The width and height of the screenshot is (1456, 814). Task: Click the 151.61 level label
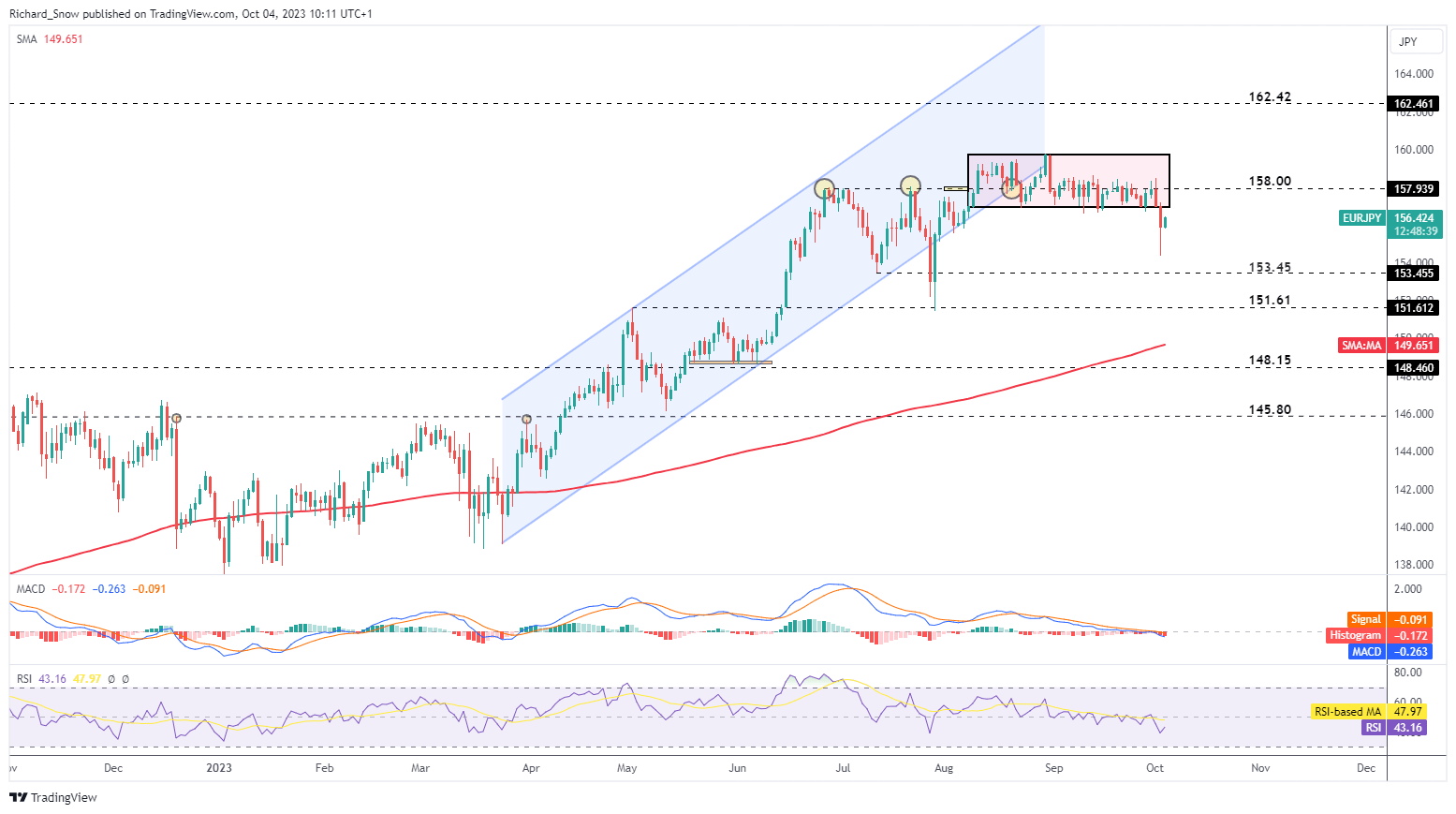tap(1270, 301)
